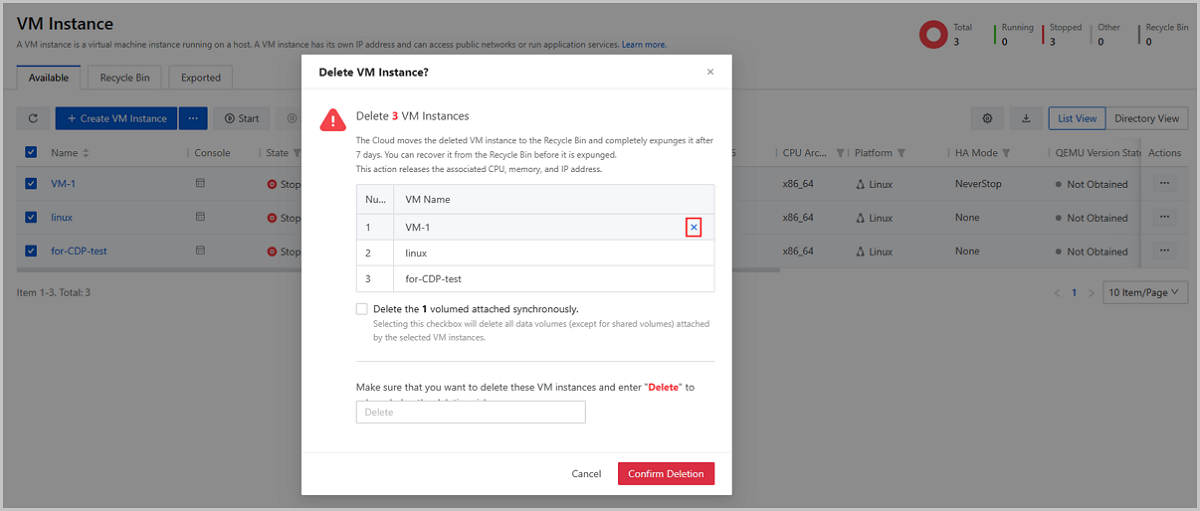The width and height of the screenshot is (1200, 511).
Task: Click the refresh icon in the toolbar
Action: 33,118
